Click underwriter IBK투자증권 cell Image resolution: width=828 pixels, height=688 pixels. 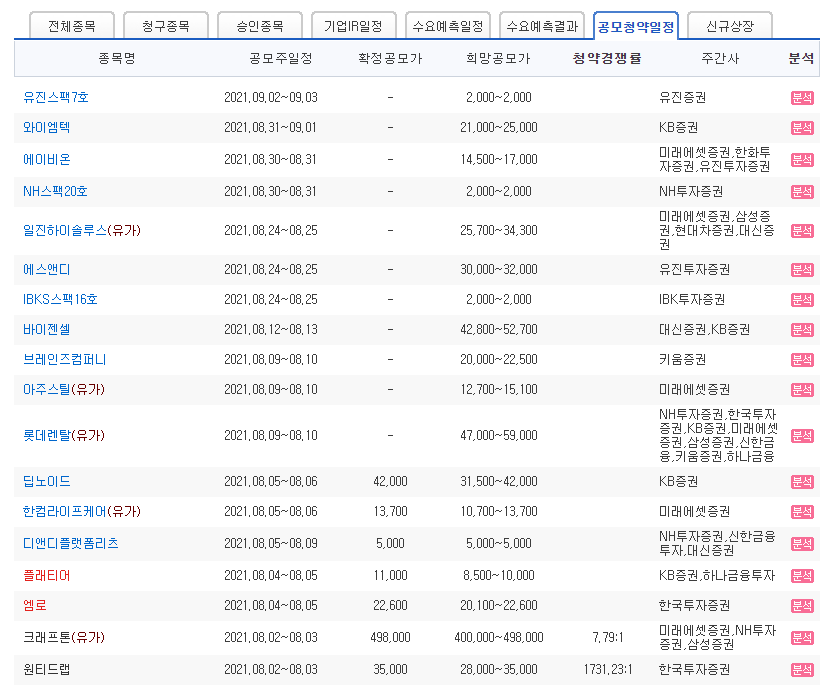pyautogui.click(x=692, y=299)
